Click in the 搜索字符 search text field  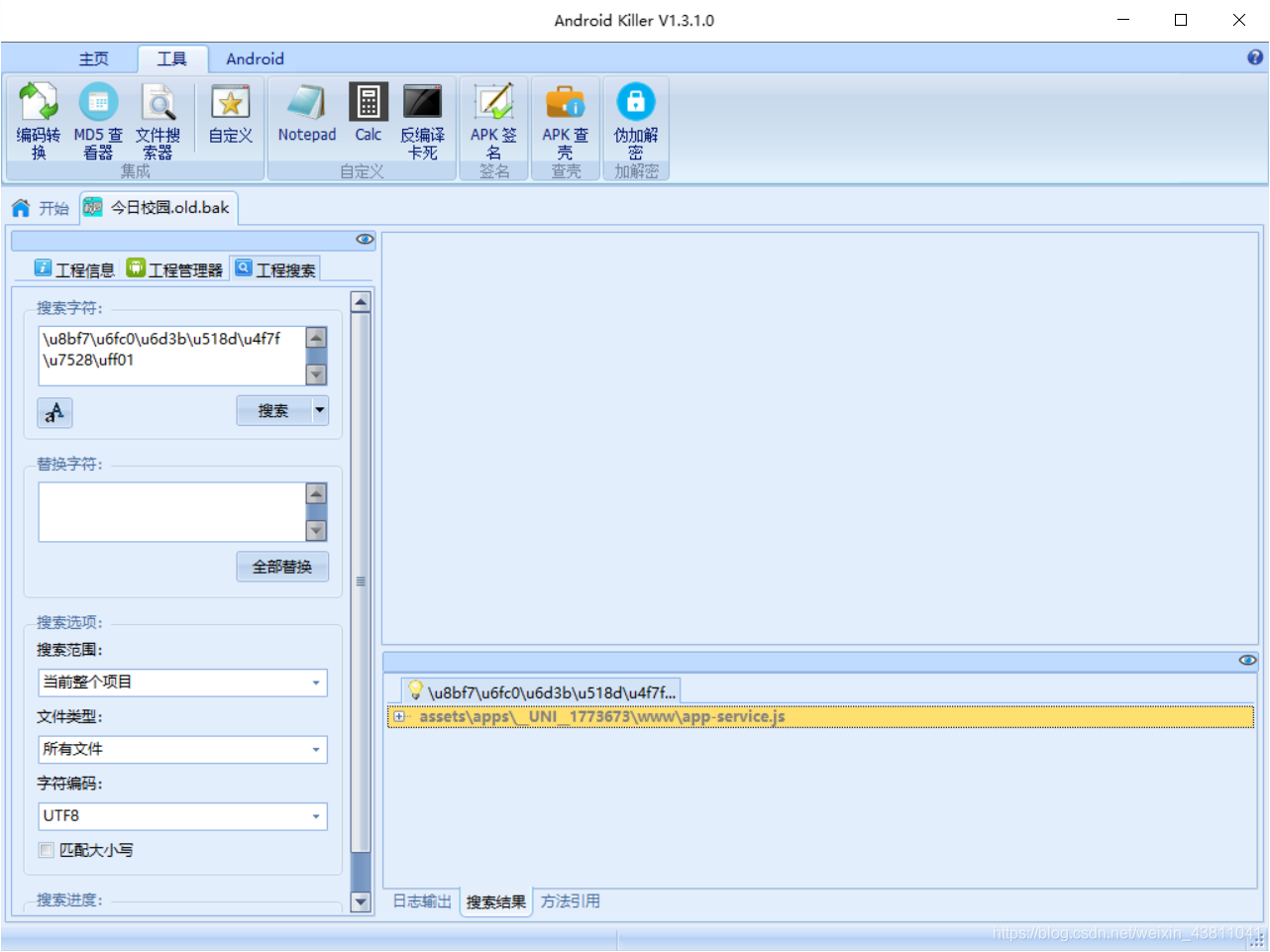point(171,356)
